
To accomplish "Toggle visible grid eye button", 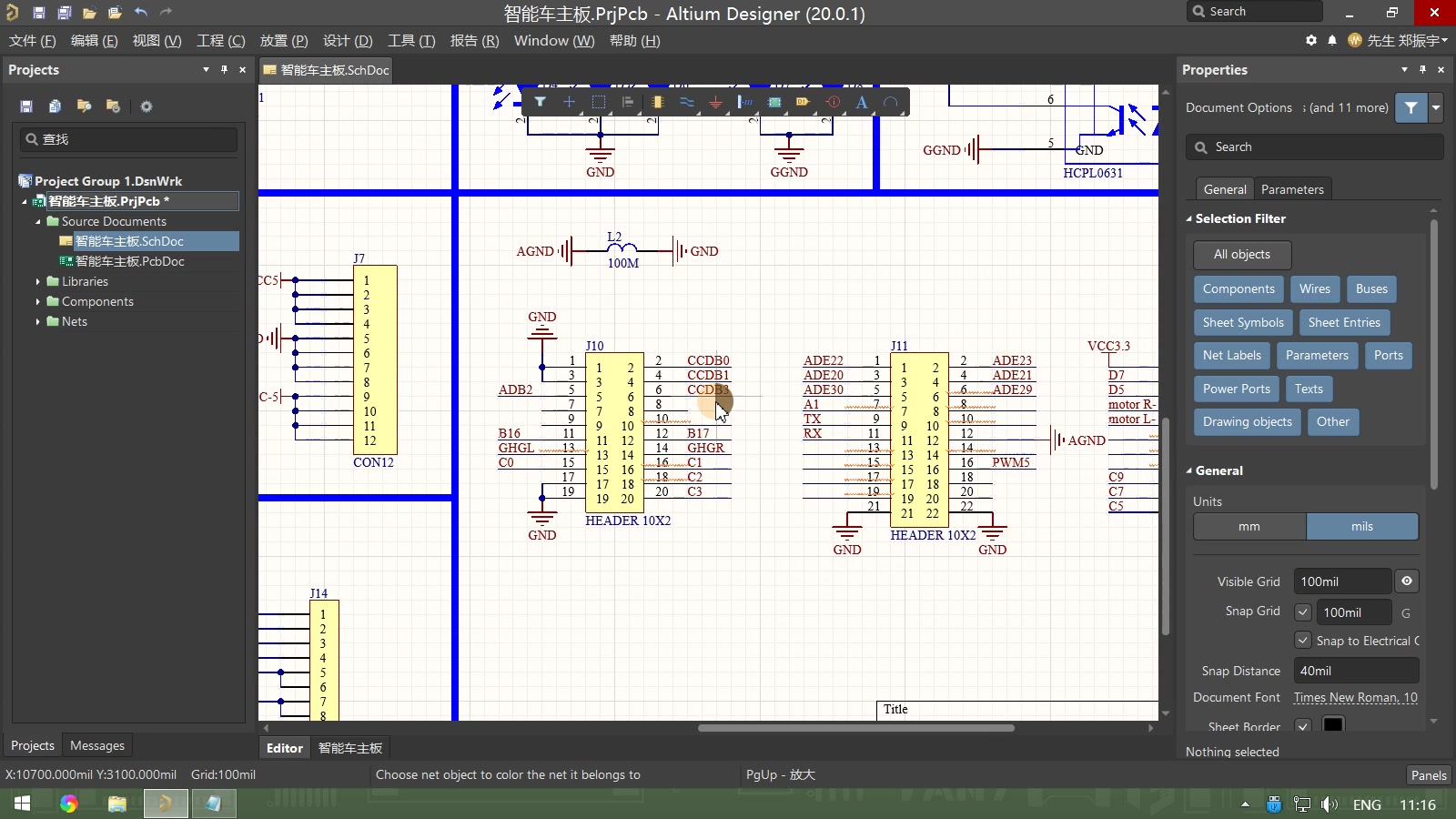I will (1407, 581).
